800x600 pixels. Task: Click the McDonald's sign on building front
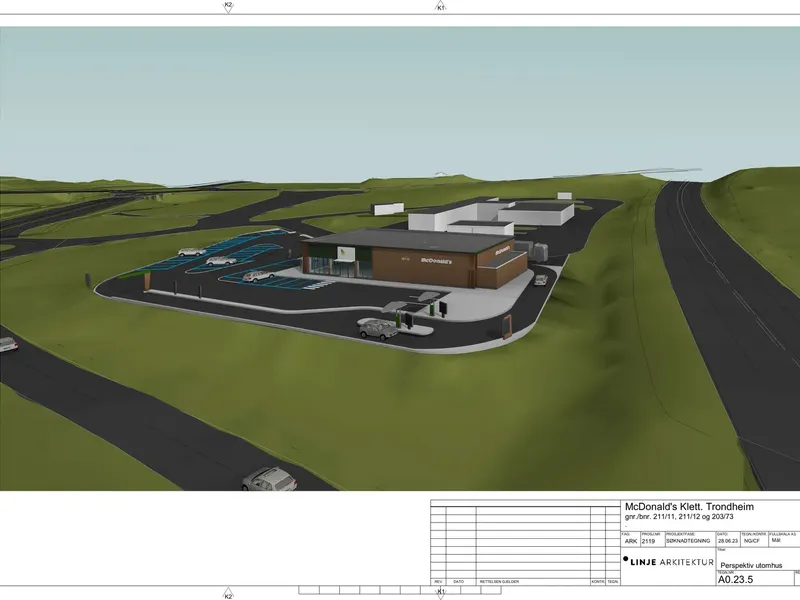[436, 261]
